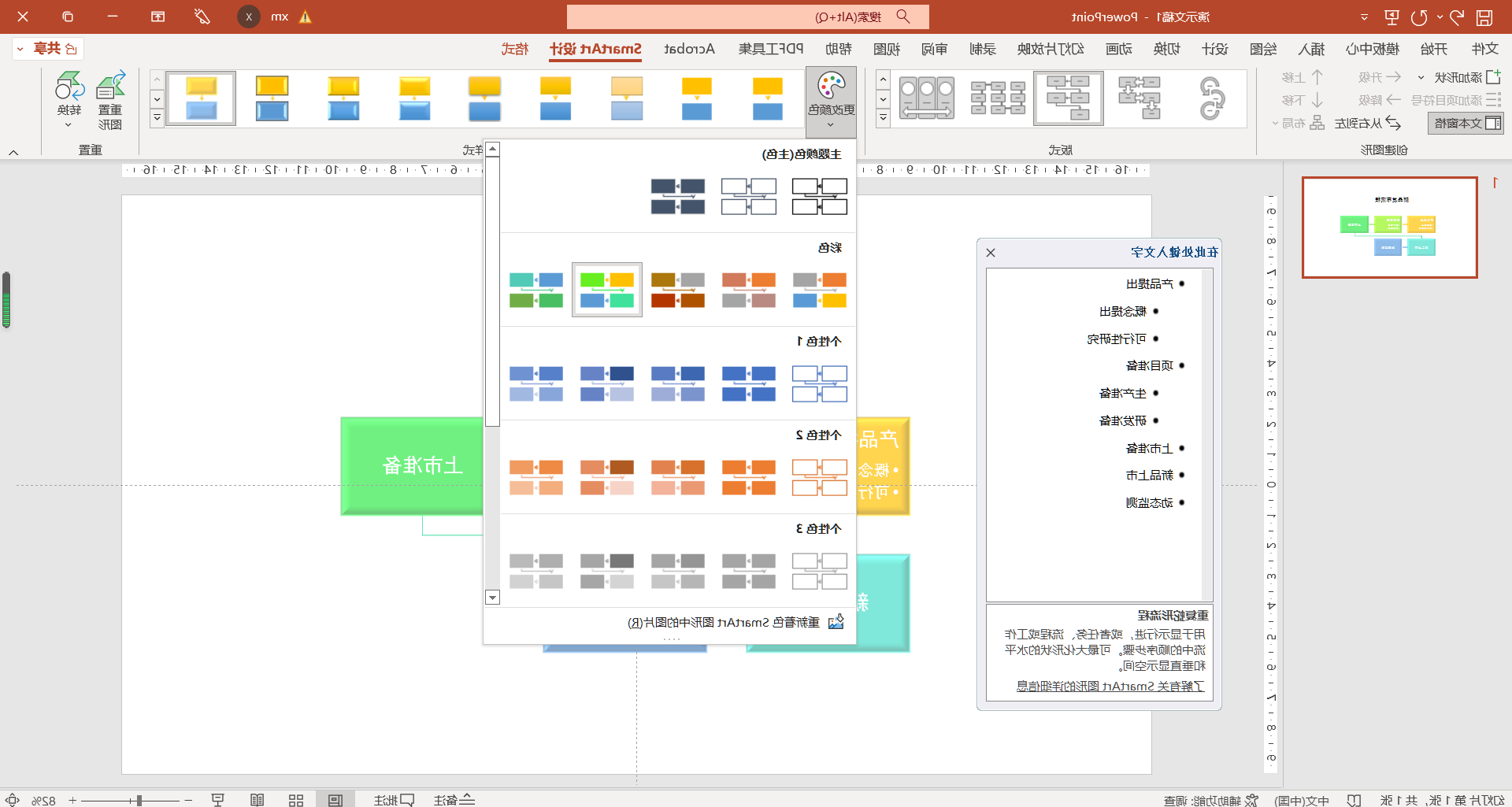This screenshot has width=1512, height=807.
Task: Click the pen/ink mode icon in title bar
Action: (202, 17)
